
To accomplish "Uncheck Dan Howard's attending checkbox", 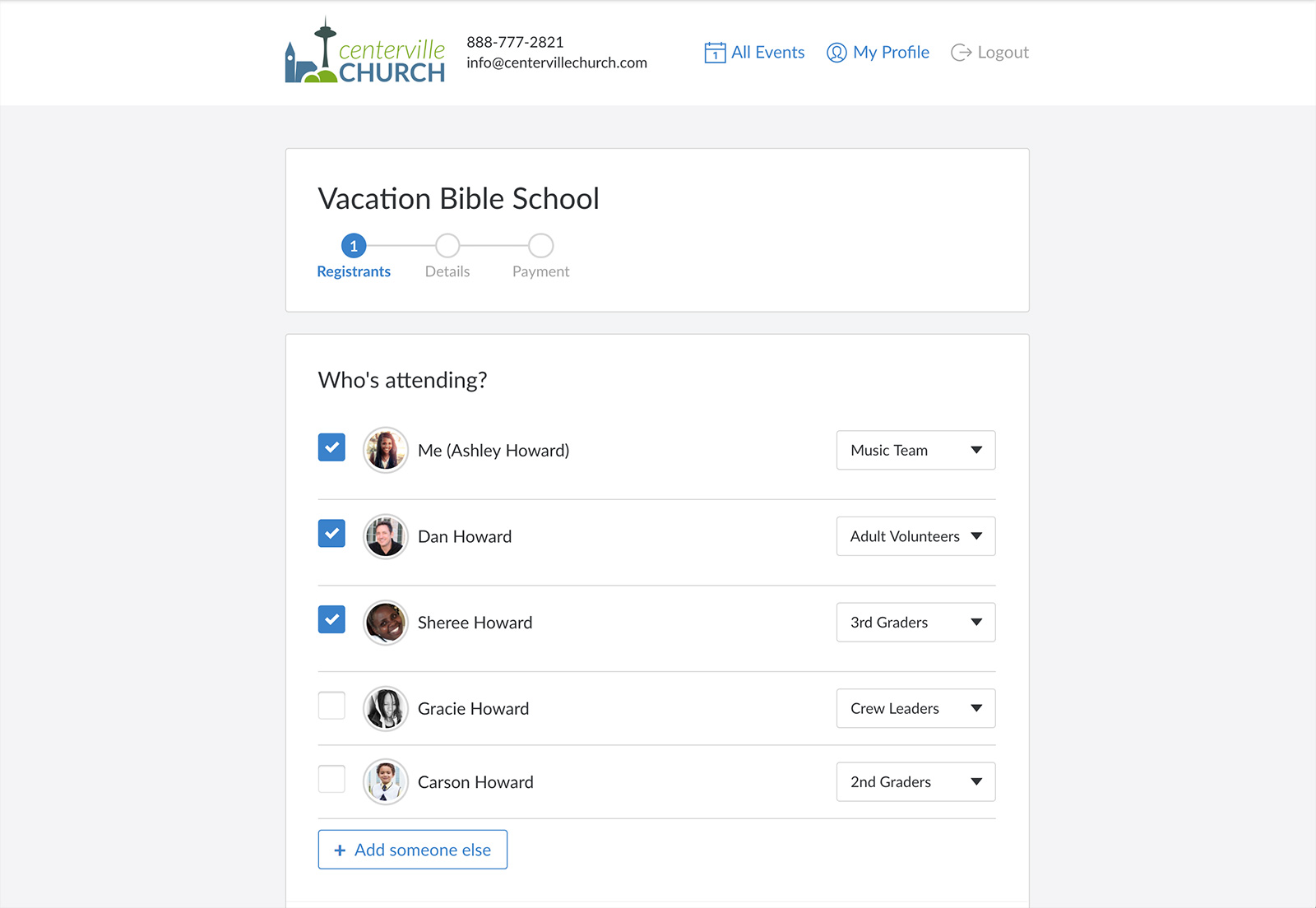I will point(331,534).
